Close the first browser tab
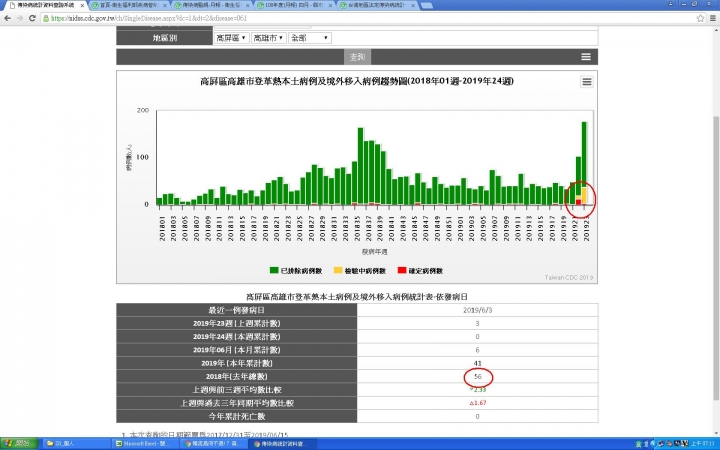 pyautogui.click(x=82, y=6)
